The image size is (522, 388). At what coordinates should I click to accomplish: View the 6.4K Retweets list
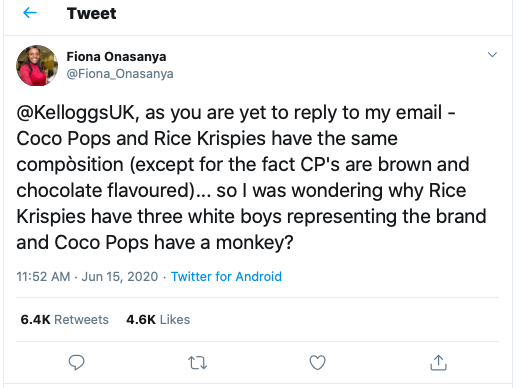click(65, 320)
